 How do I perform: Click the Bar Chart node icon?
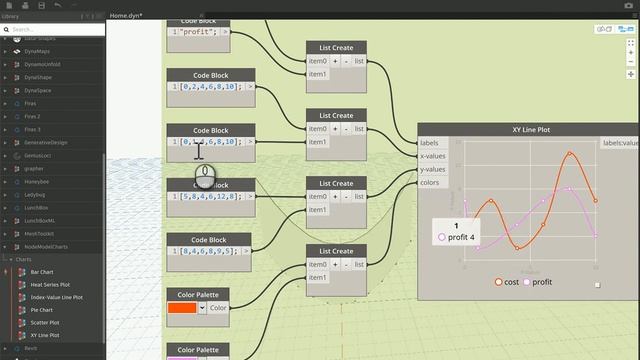(x=22, y=272)
